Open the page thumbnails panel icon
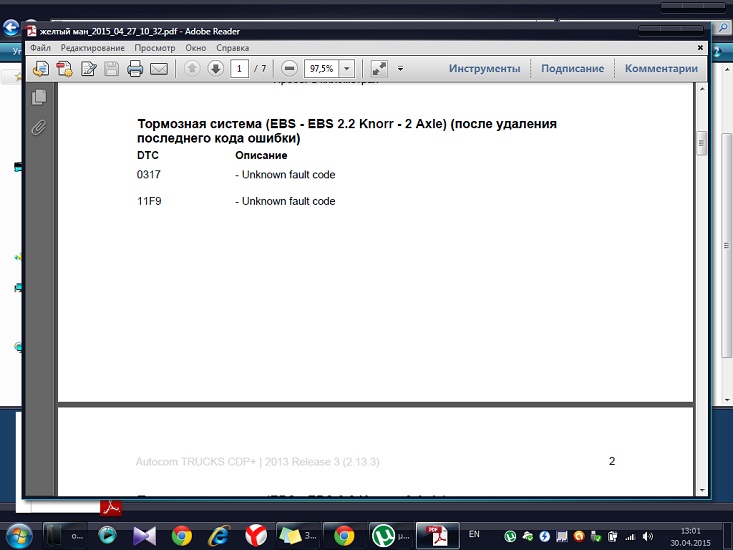Image resolution: width=733 pixels, height=550 pixels. [39, 97]
